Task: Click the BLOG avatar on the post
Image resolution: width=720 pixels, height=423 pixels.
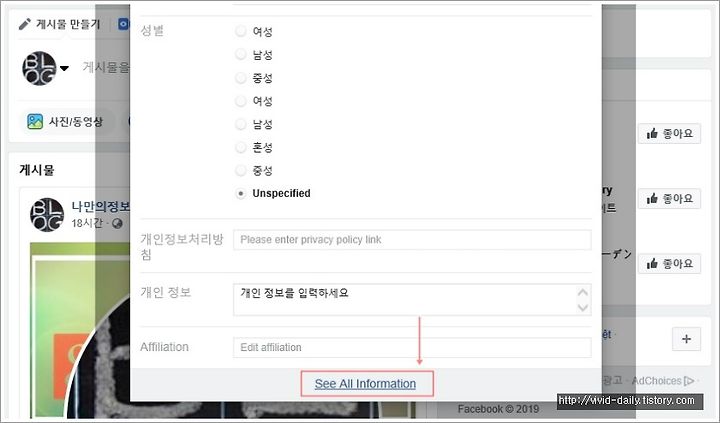Action: [47, 214]
